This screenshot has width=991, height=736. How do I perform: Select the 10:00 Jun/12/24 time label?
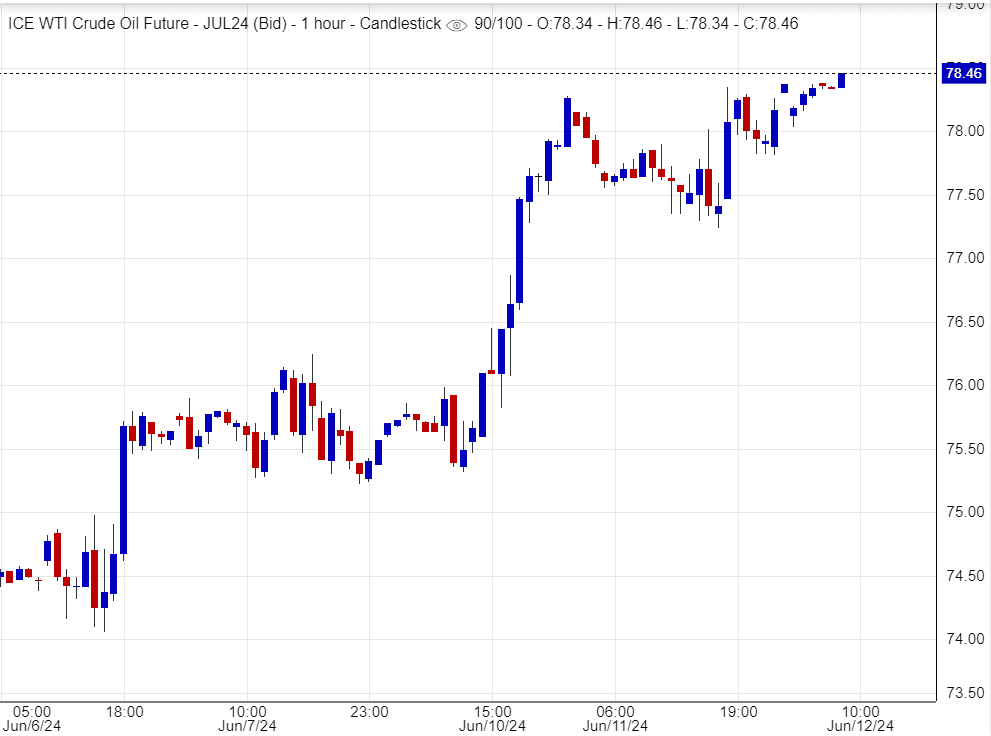[861, 719]
